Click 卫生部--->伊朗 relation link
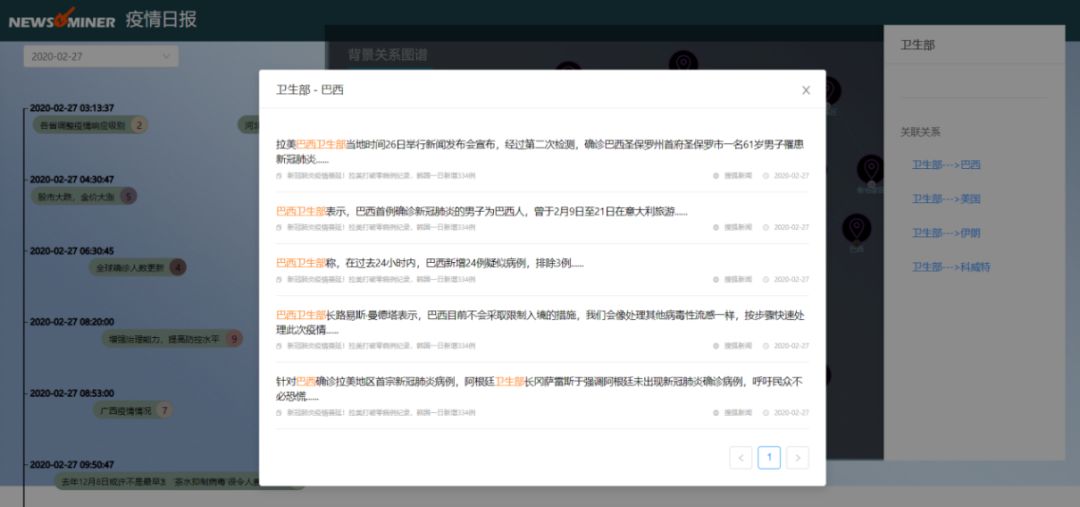Viewport: 1080px width, 507px height. (946, 233)
